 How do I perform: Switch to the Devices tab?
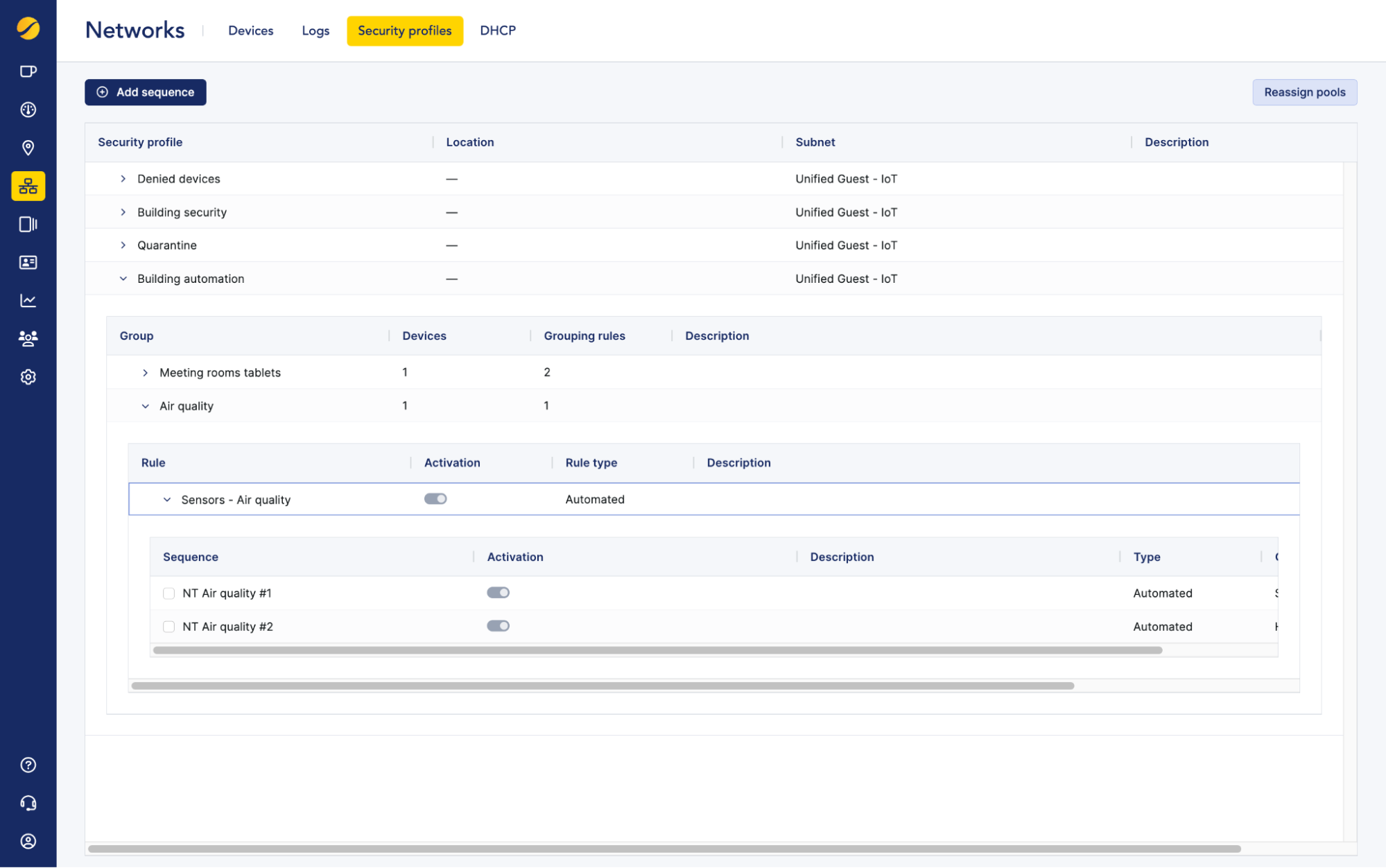(x=250, y=31)
